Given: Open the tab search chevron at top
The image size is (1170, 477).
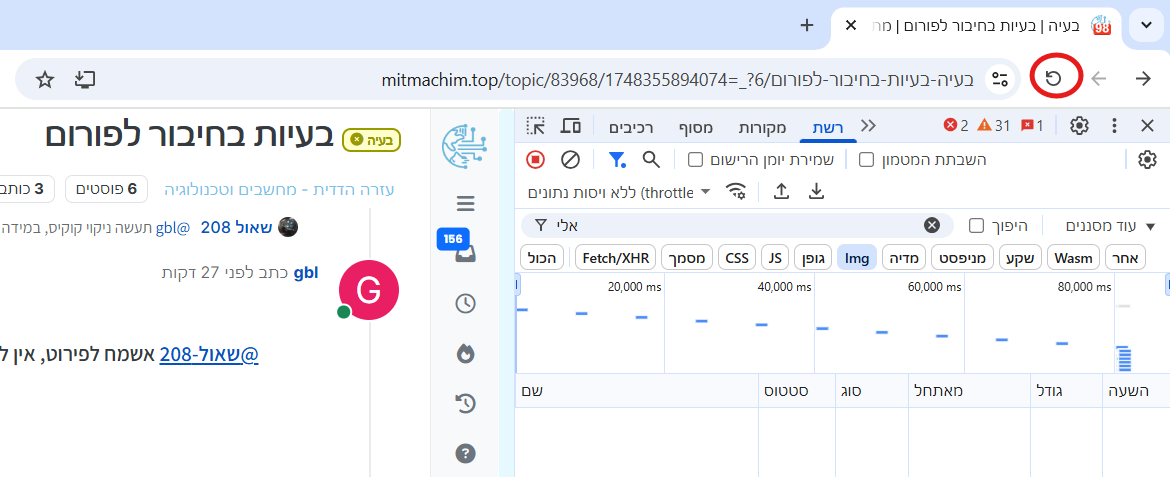Looking at the screenshot, I should pos(1147,25).
